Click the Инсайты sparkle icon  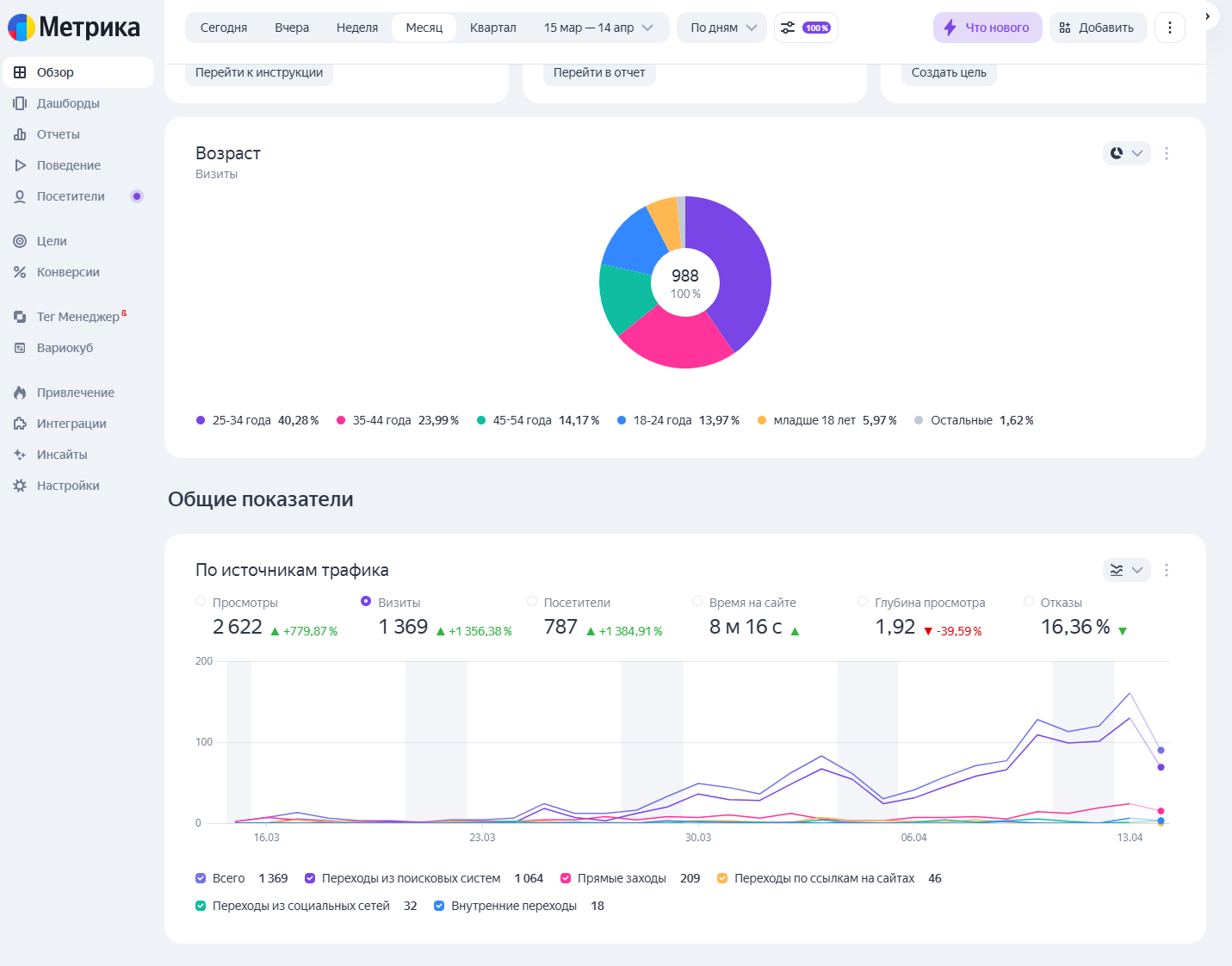pos(20,455)
